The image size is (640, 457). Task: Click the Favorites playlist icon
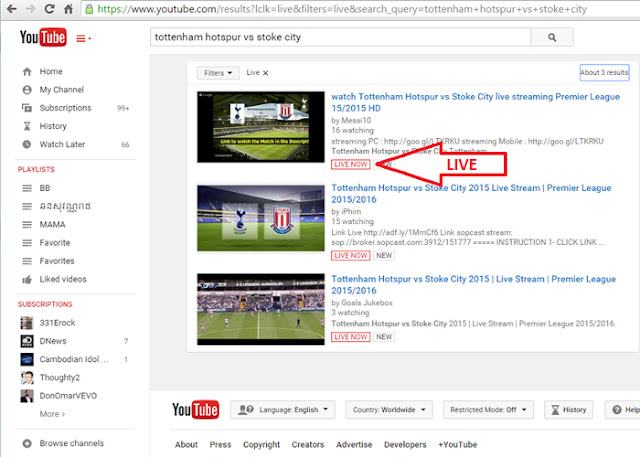(27, 261)
